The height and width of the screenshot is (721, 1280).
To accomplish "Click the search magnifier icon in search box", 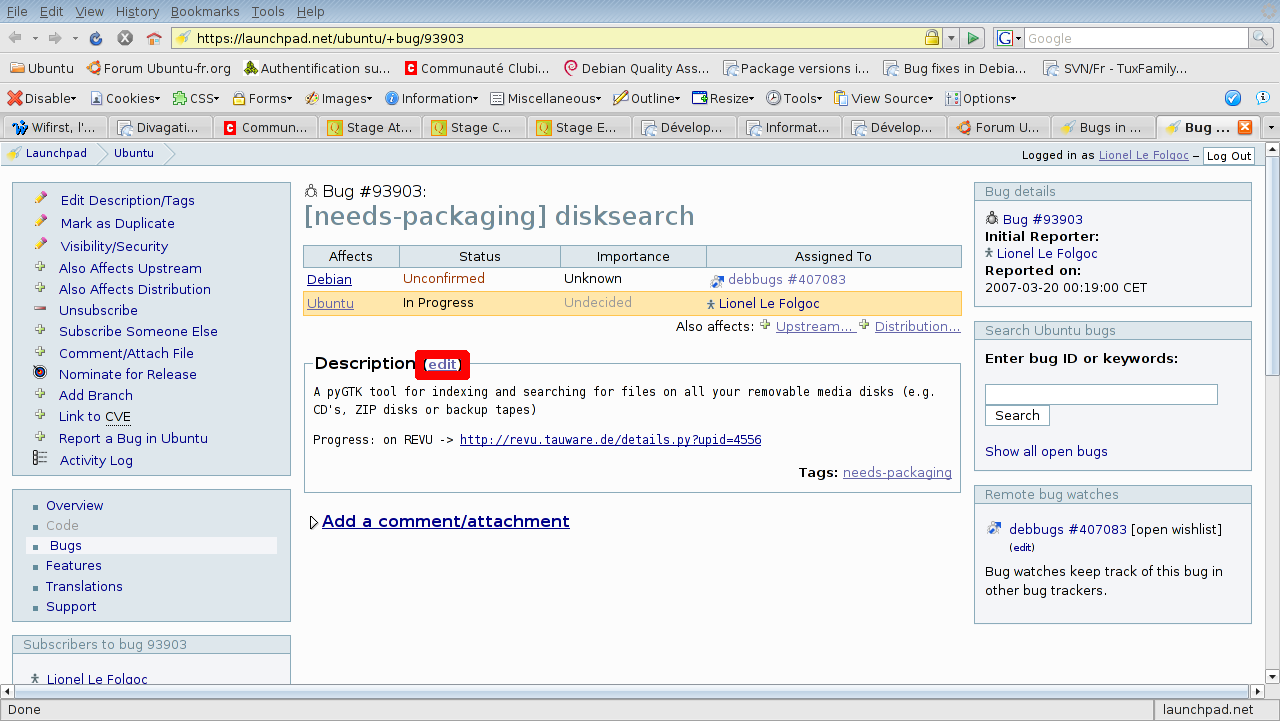I will 1260,38.
